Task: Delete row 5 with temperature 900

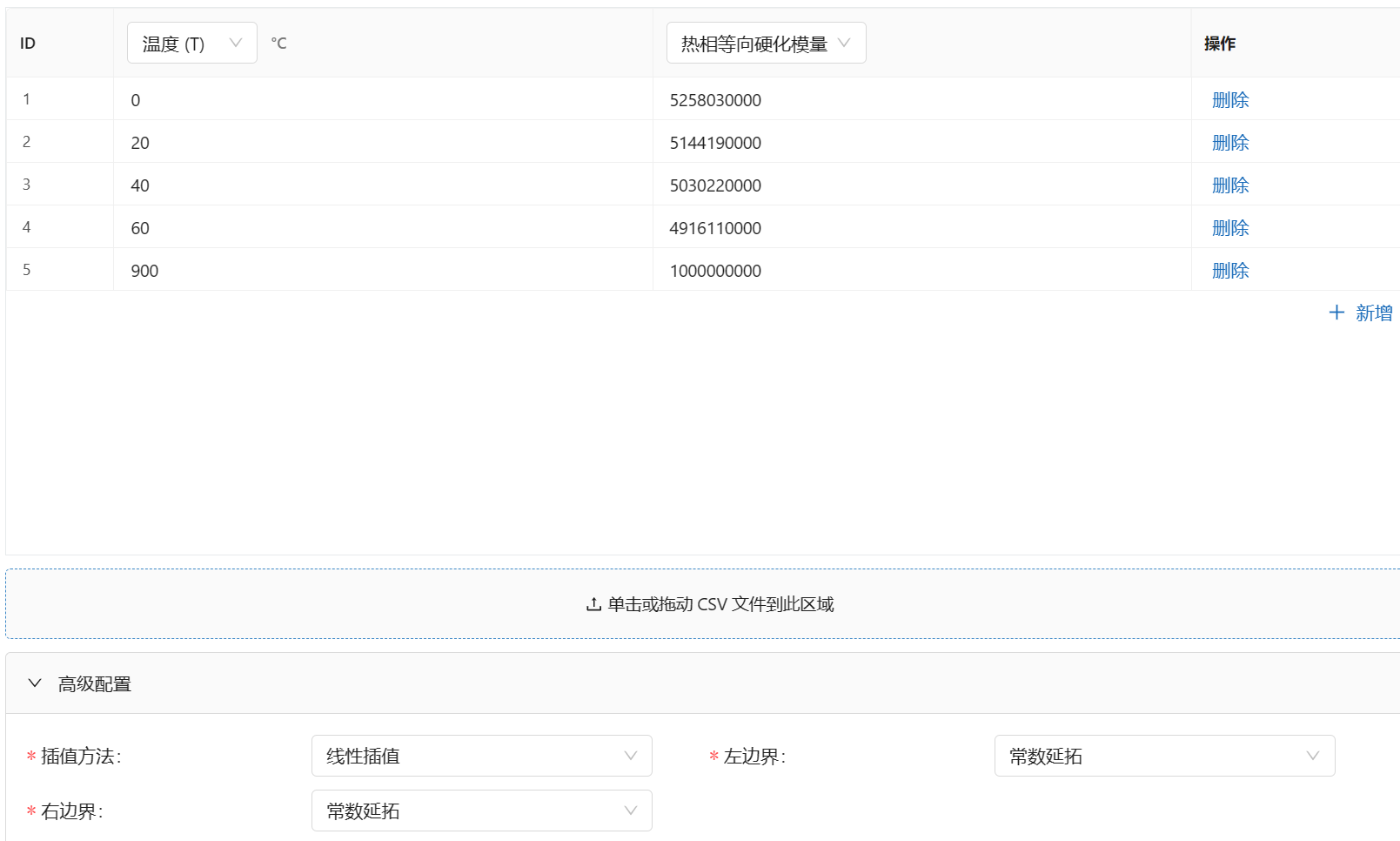Action: [x=1230, y=270]
